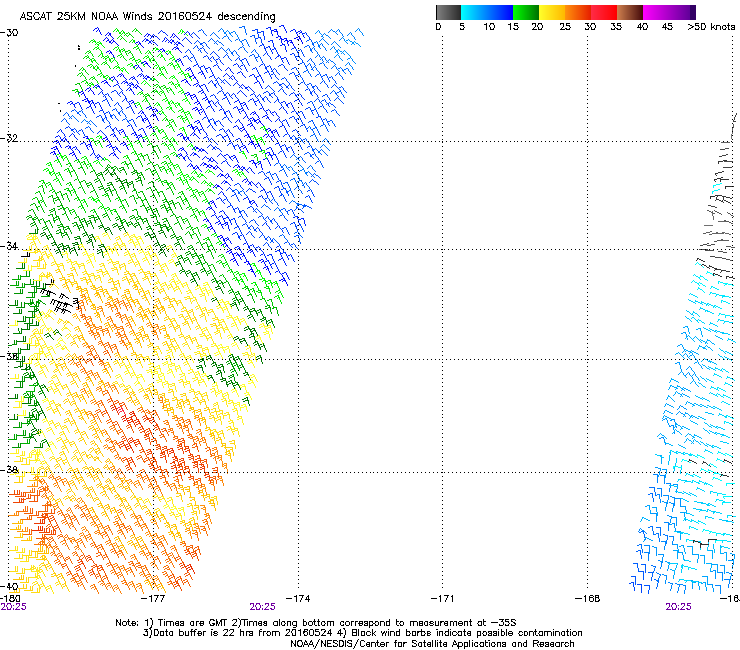The height and width of the screenshot is (650, 740).
Task: Click the longitude label "-174"
Action: 298,599
